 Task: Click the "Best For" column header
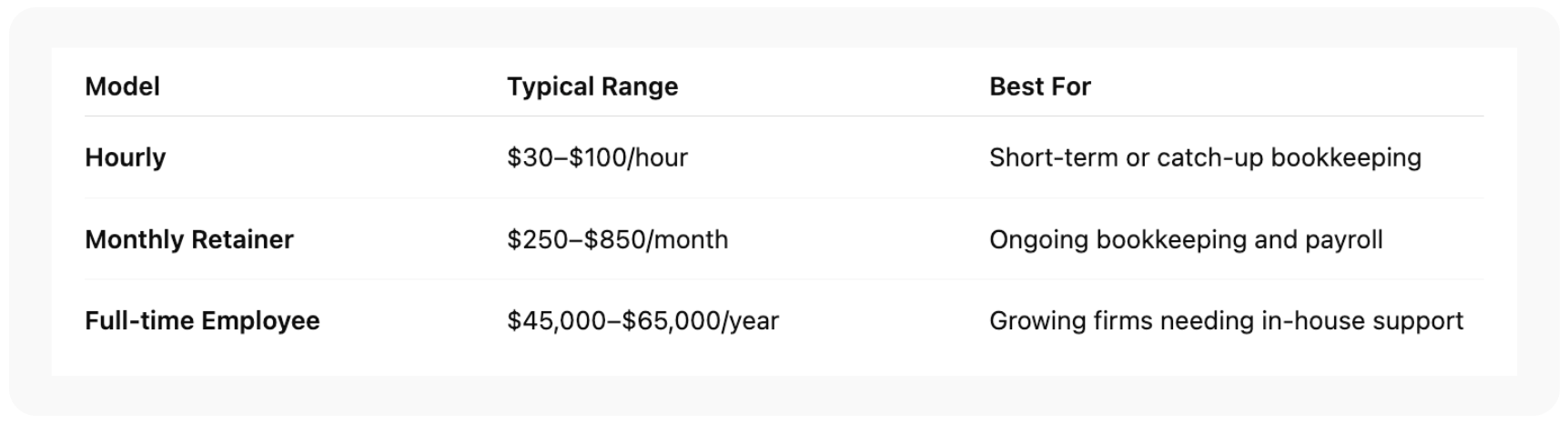[x=1039, y=86]
